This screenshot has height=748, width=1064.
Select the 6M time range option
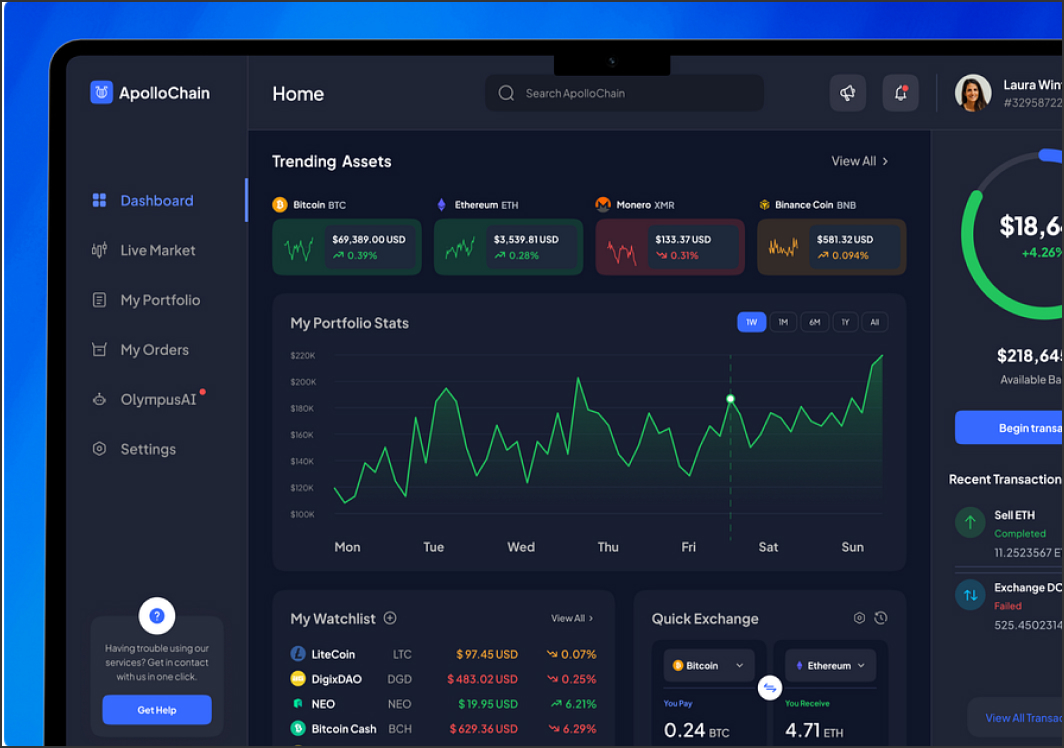point(814,322)
